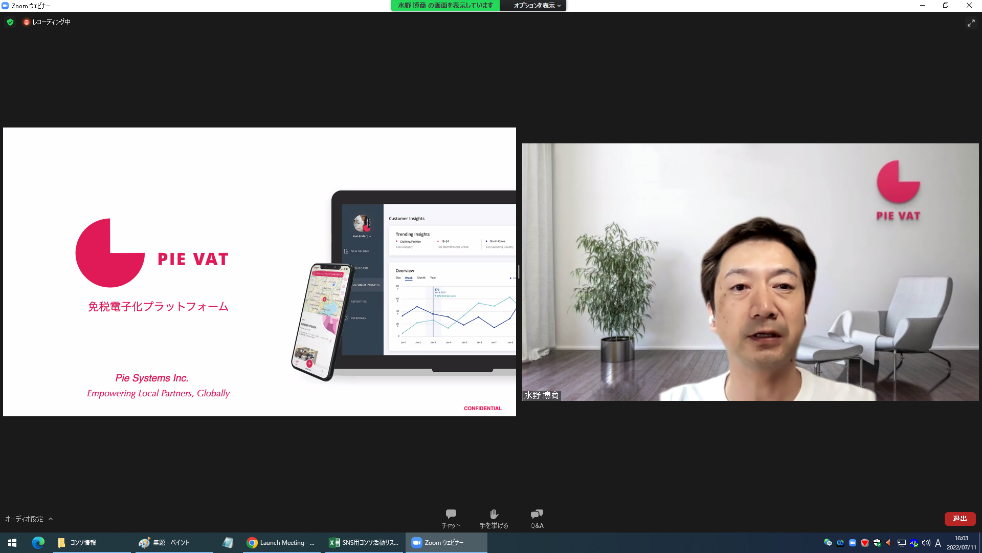
Task: Launch Microsoft Edge from the taskbar
Action: click(x=38, y=542)
